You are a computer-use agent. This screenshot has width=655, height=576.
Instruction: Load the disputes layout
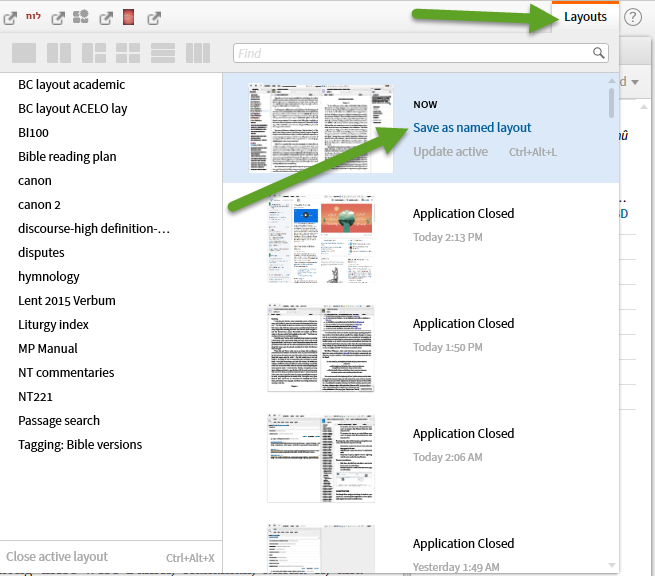pyautogui.click(x=41, y=253)
